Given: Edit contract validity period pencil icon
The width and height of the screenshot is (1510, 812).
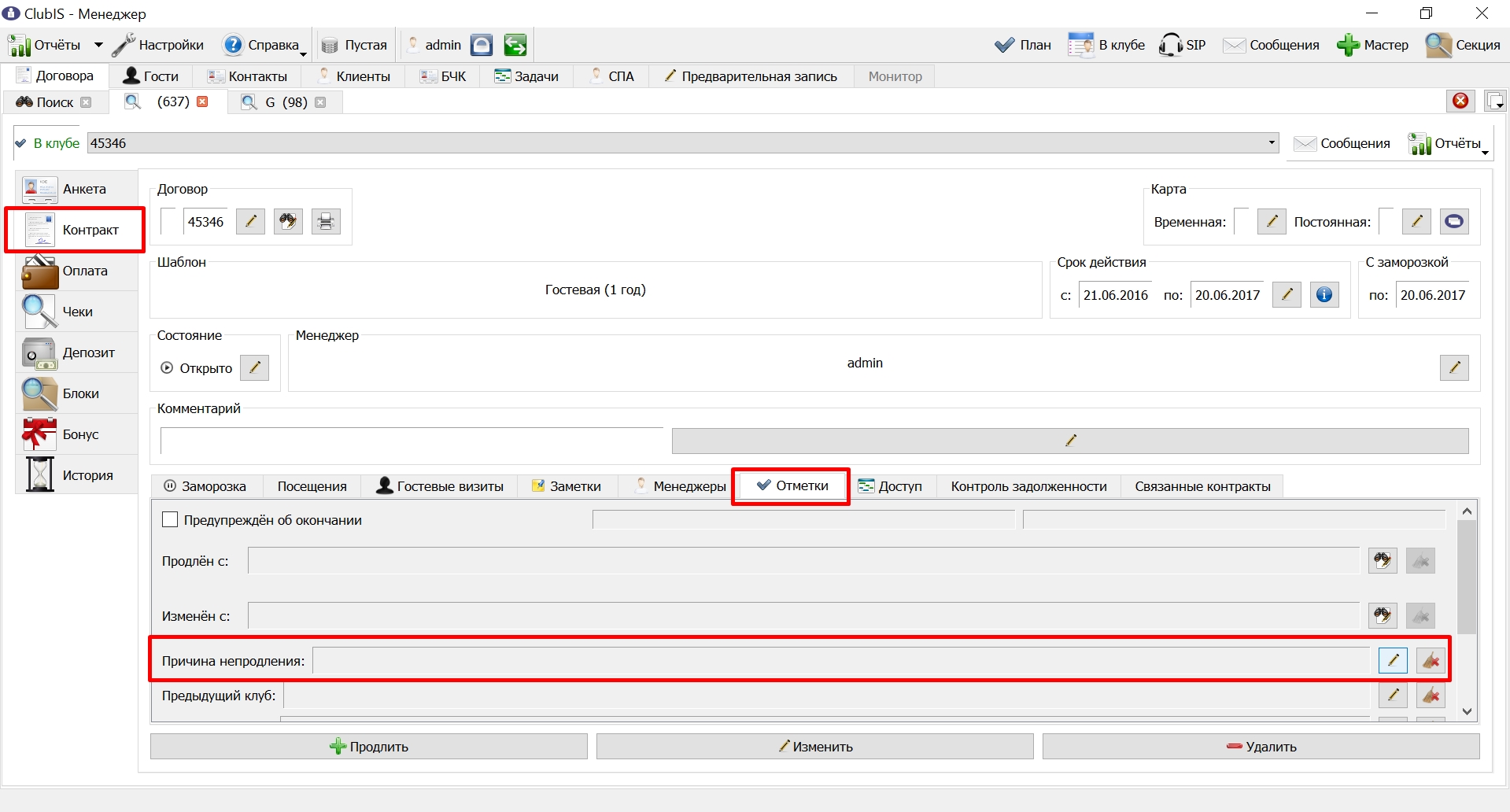Looking at the screenshot, I should tap(1287, 295).
